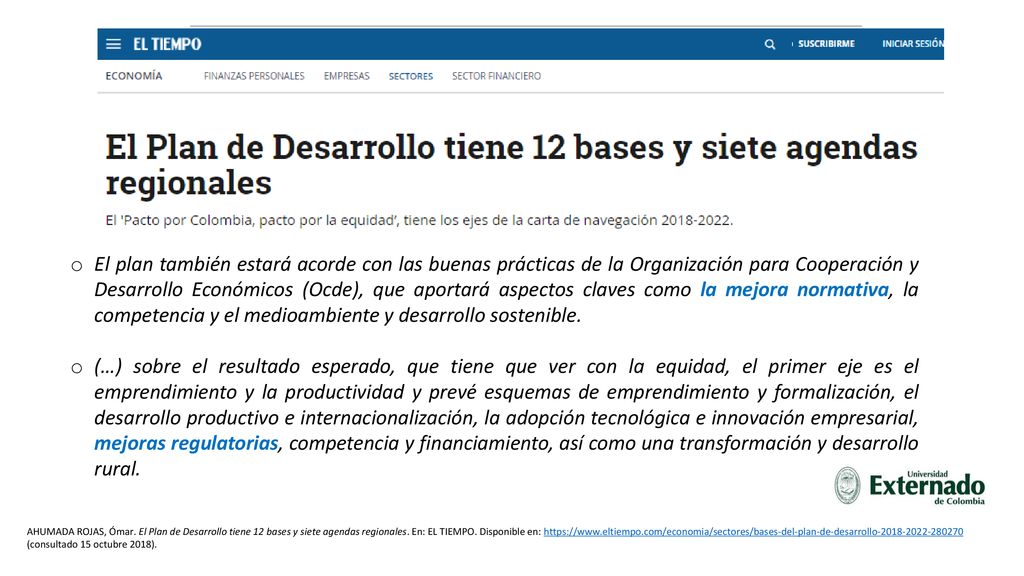The height and width of the screenshot is (576, 1024).
Task: Open the ECONOMÍA section
Action: coord(134,76)
